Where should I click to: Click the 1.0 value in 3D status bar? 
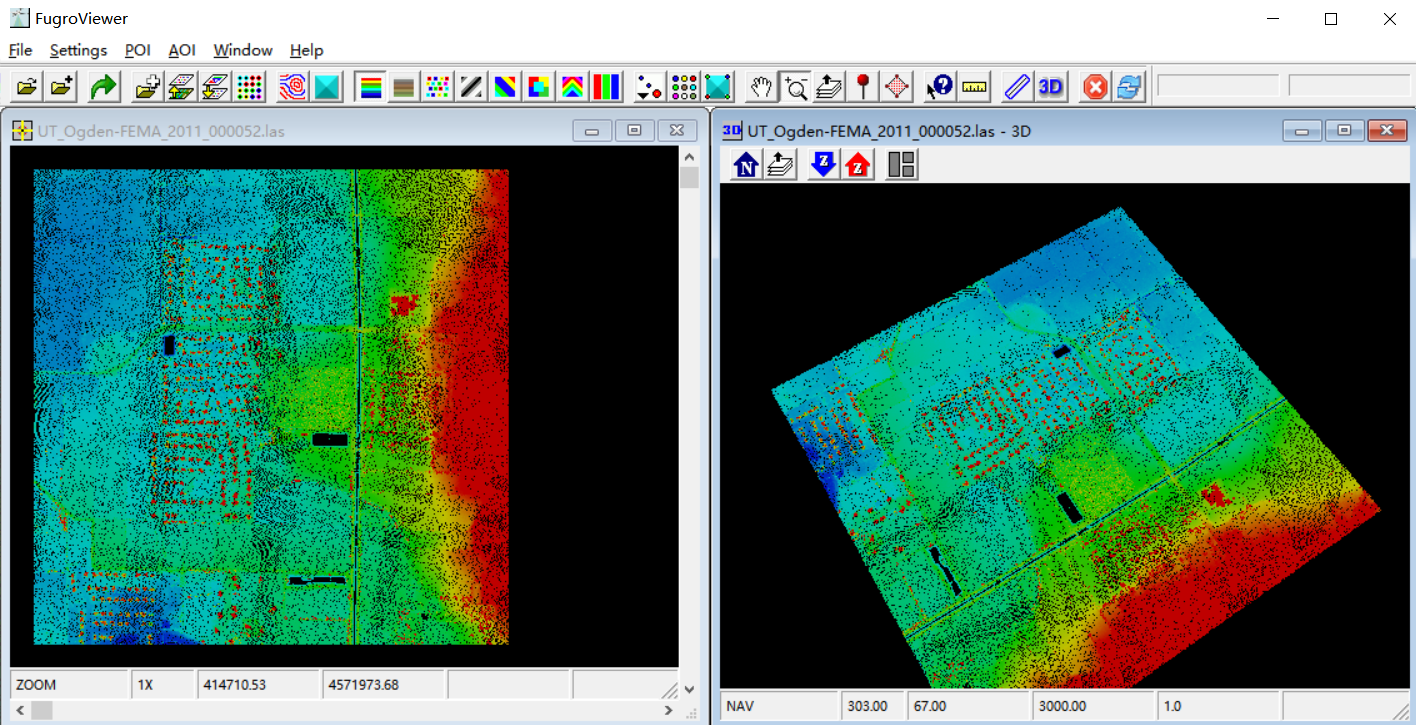click(1218, 706)
